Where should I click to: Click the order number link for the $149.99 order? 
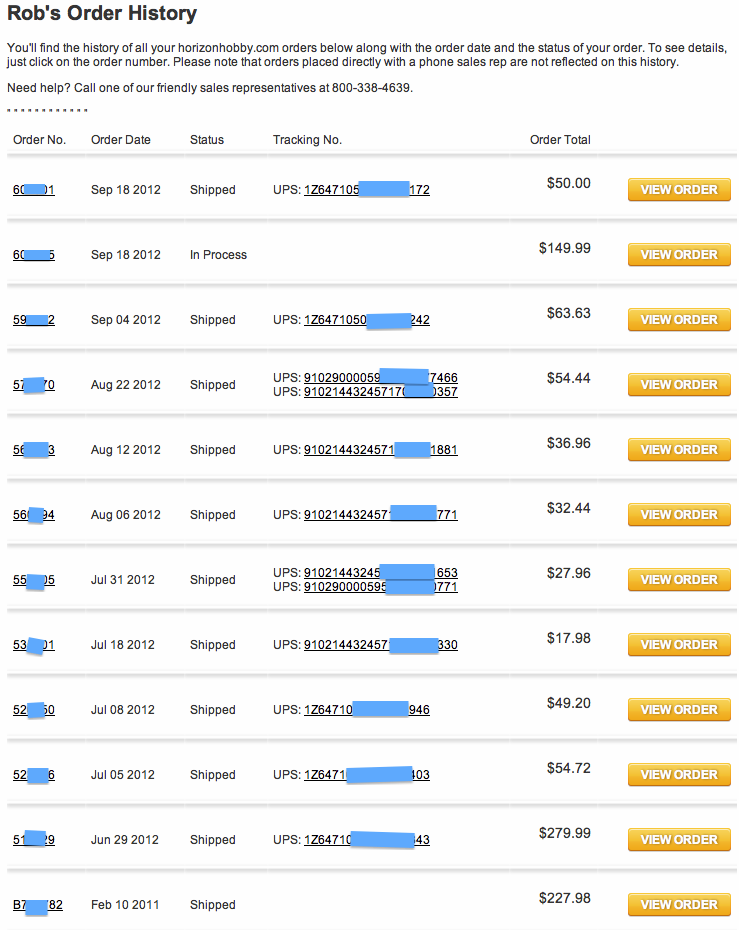[x=34, y=255]
